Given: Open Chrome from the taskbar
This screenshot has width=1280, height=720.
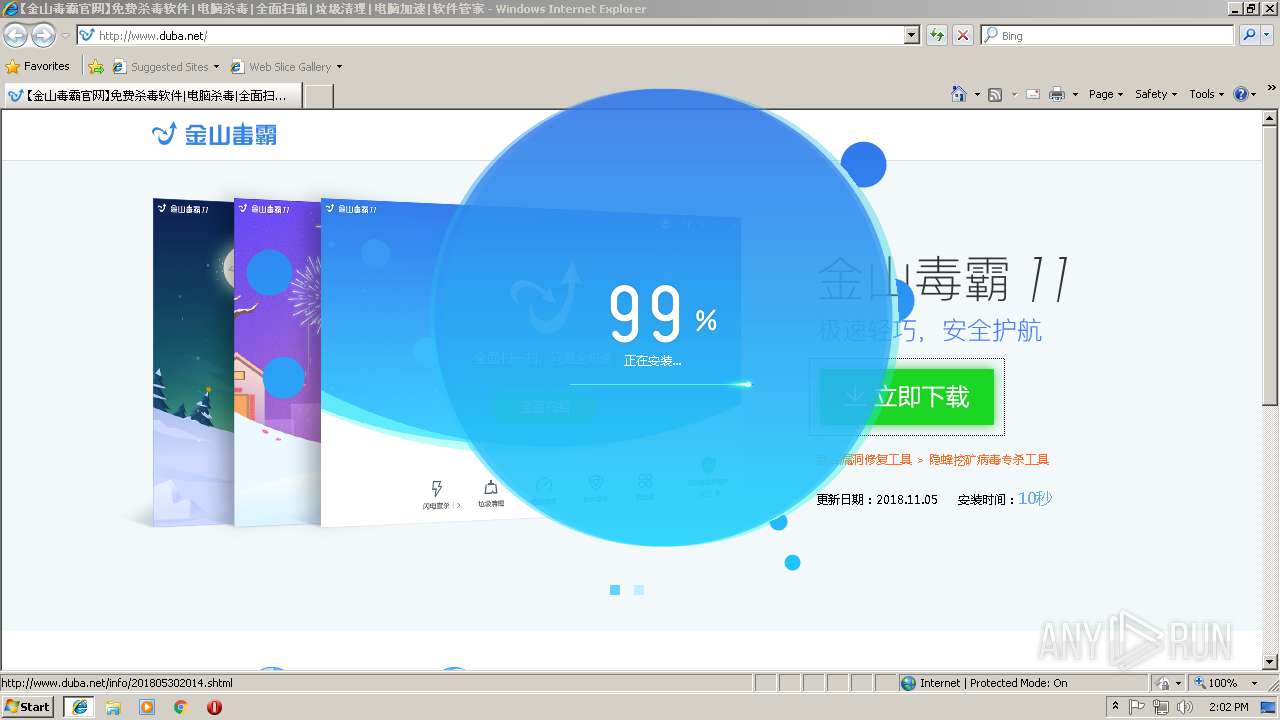Looking at the screenshot, I should tap(181, 707).
